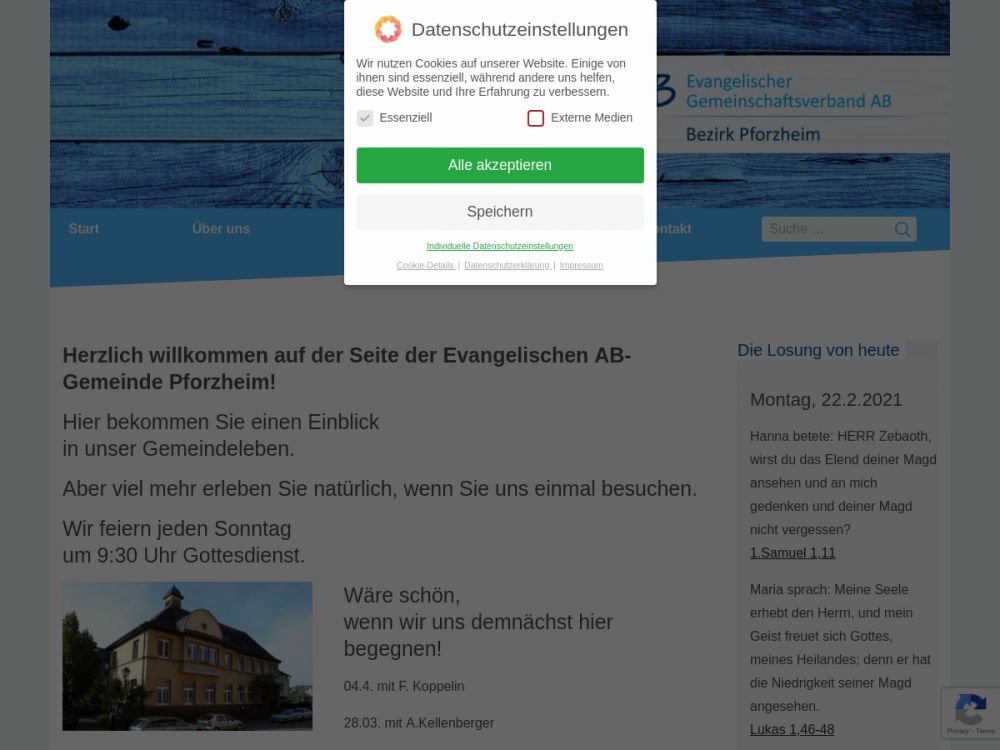
Task: Open the 1.Samuel 1,11 verse link
Action: click(793, 553)
